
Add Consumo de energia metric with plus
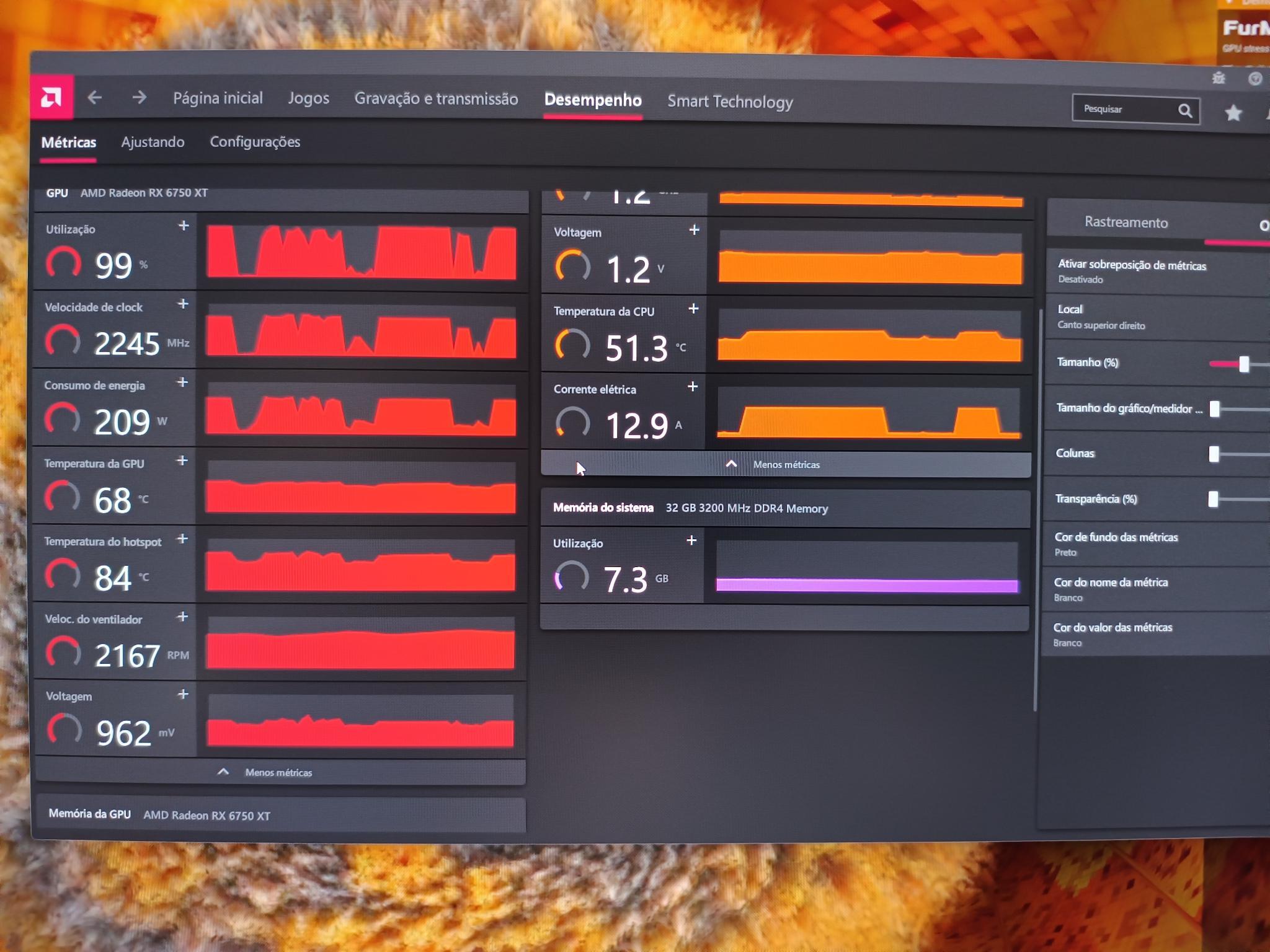(182, 382)
